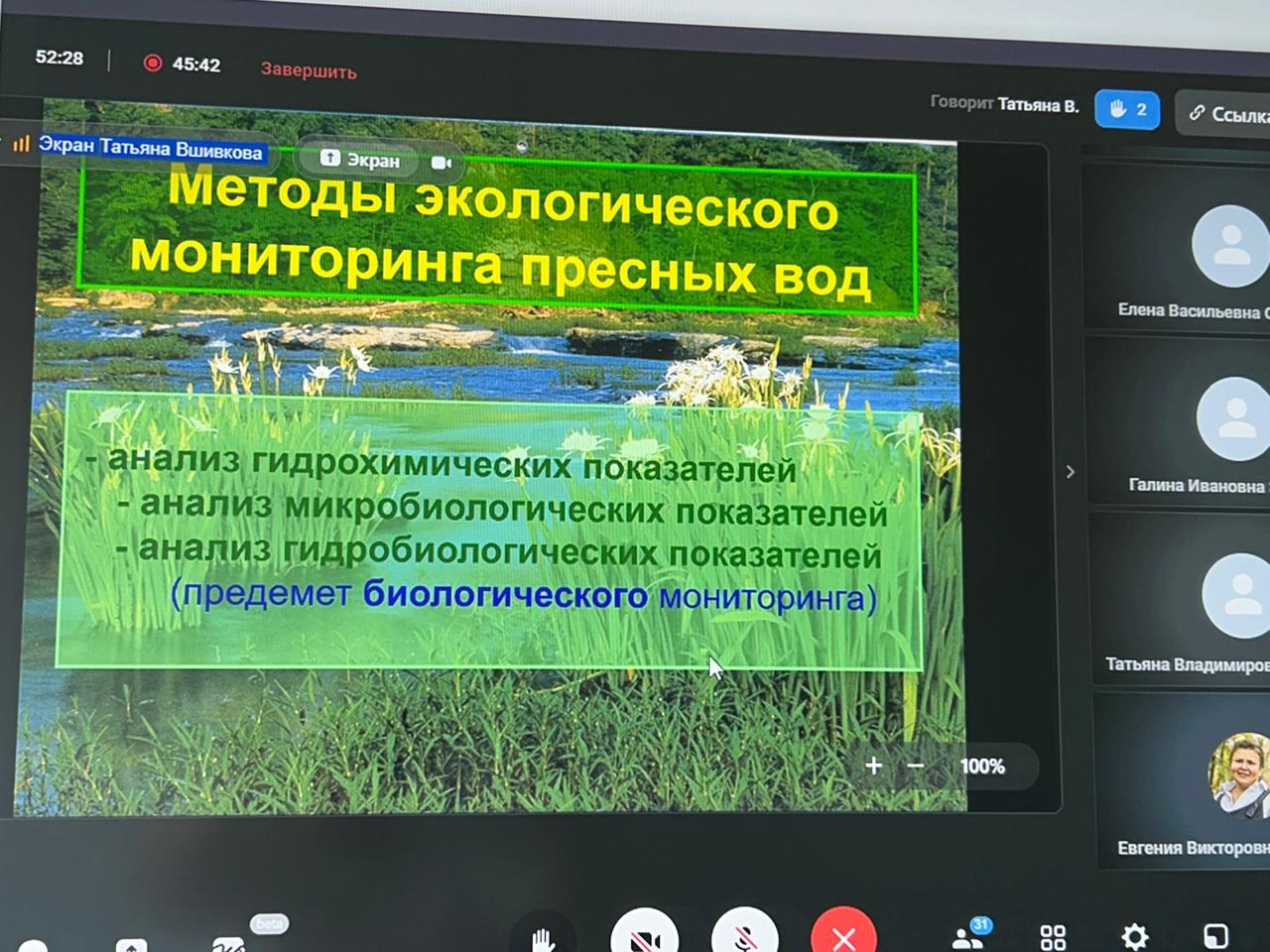Switch to grid layout view
The height and width of the screenshot is (952, 1270).
click(1053, 936)
